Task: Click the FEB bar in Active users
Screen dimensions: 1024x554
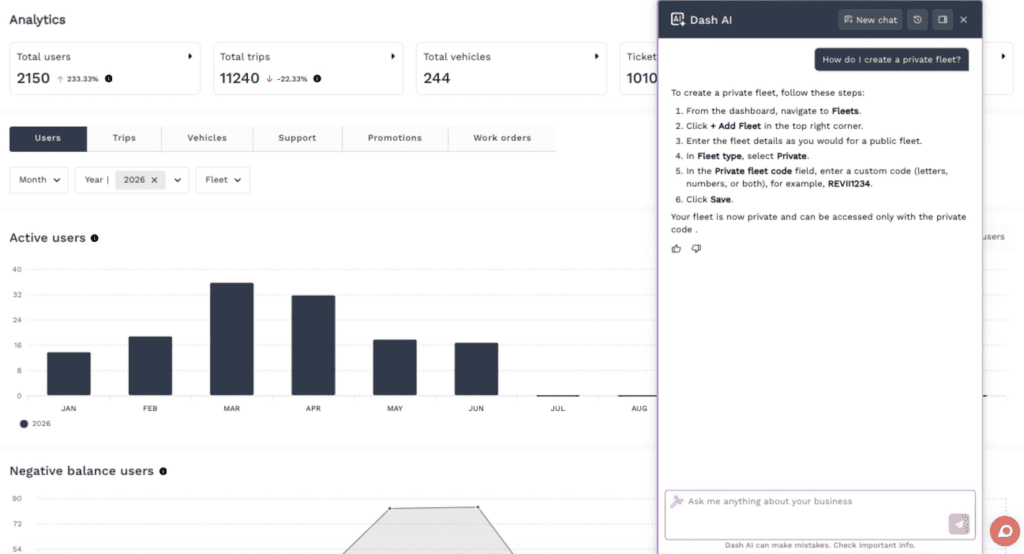Action: click(x=150, y=366)
